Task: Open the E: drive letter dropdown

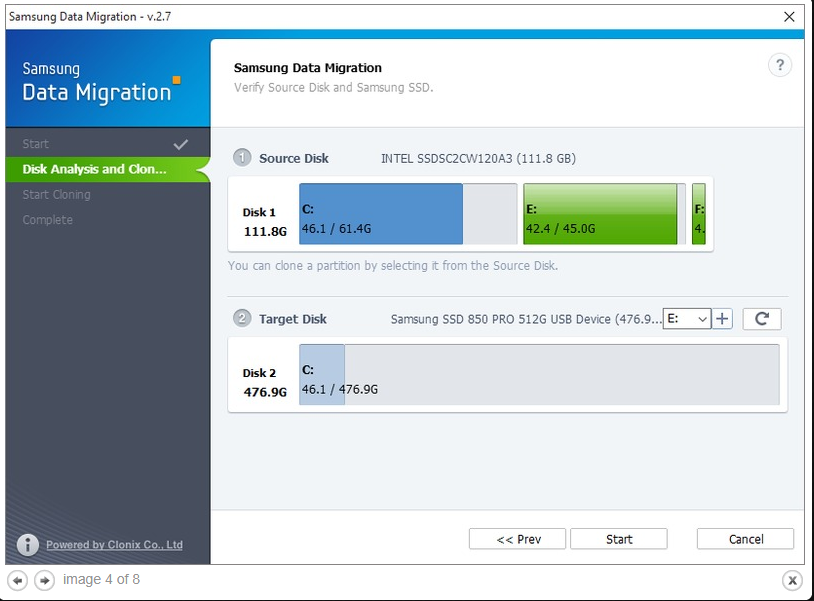Action: (687, 319)
